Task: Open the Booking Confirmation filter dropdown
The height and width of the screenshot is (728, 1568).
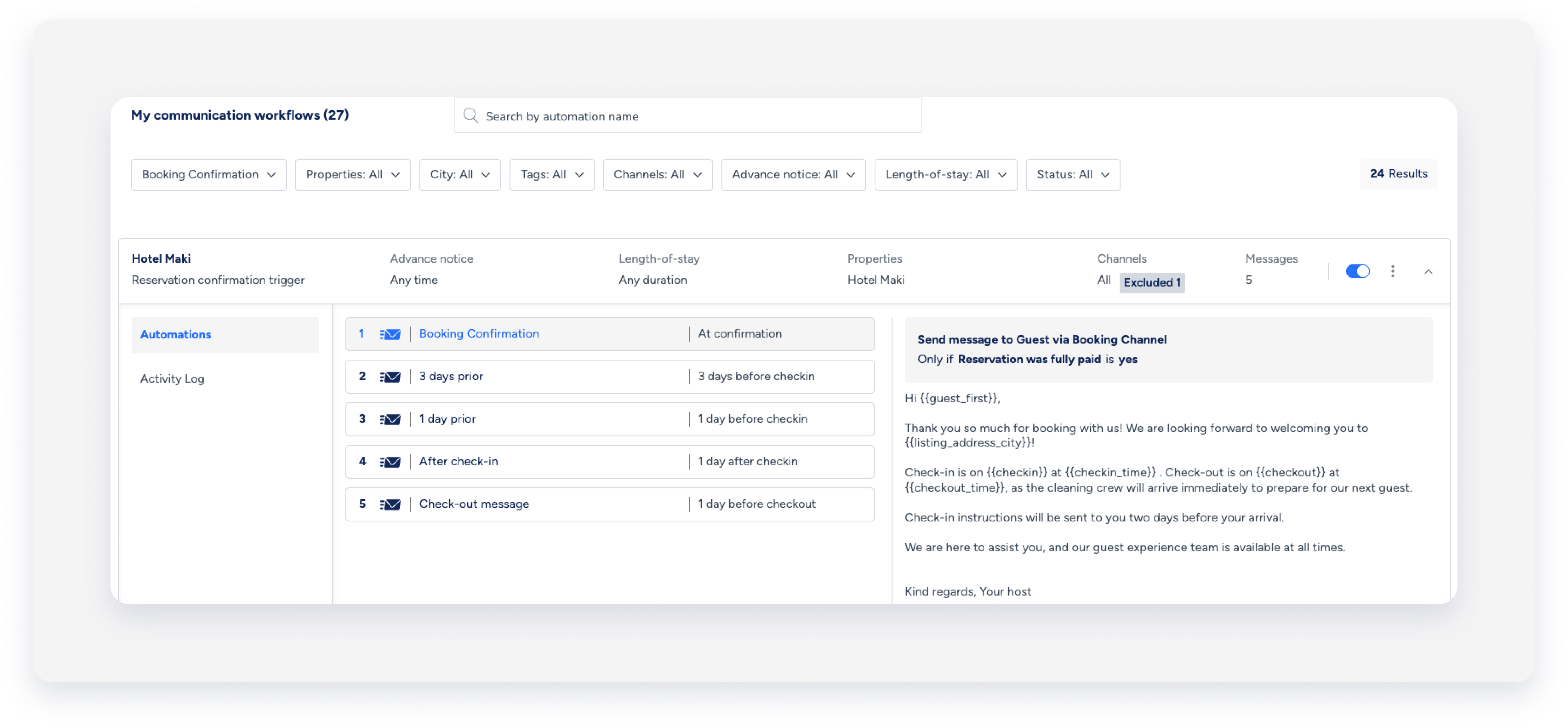Action: [x=208, y=175]
